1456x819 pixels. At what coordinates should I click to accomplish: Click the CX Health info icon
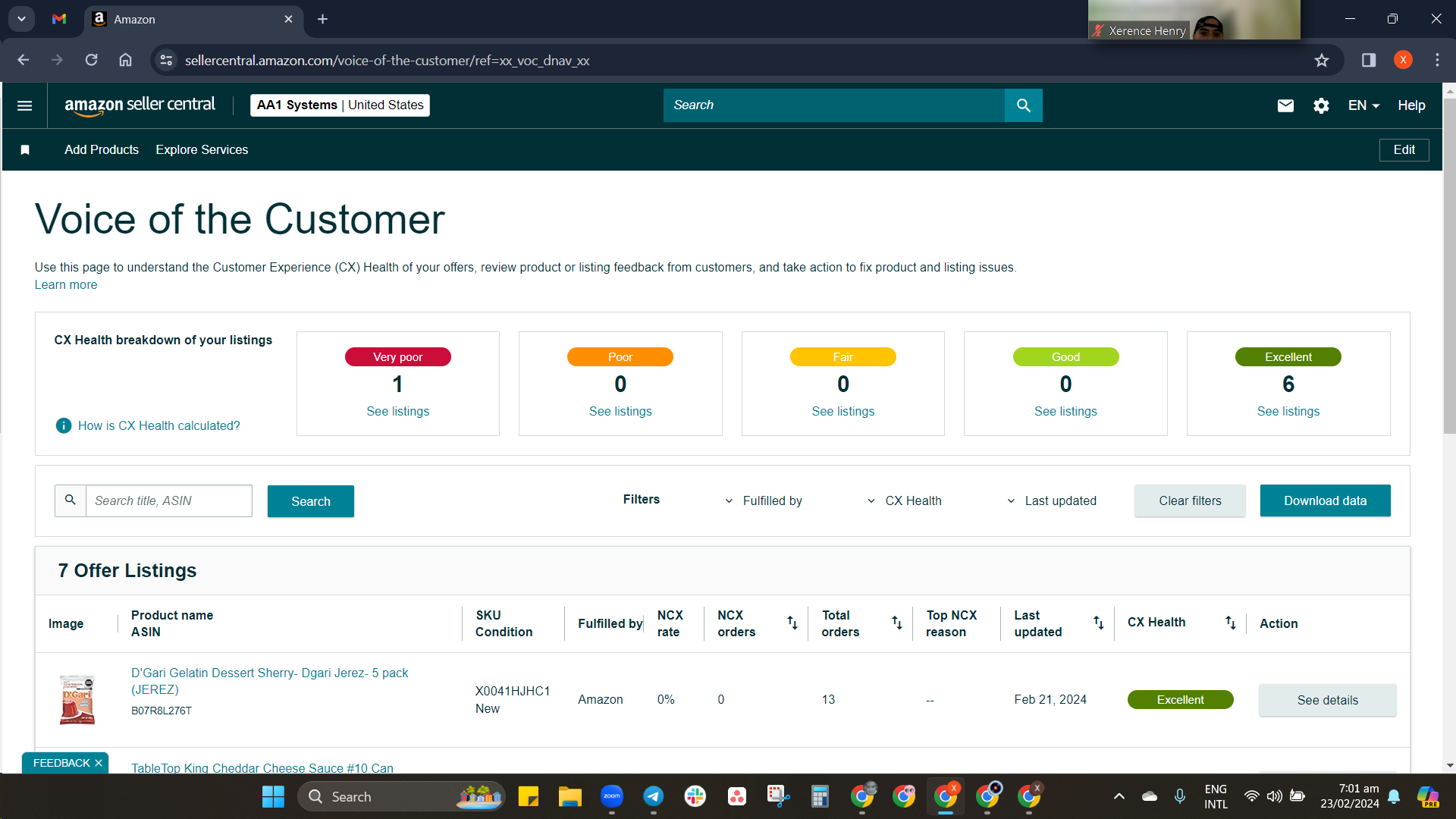[64, 425]
